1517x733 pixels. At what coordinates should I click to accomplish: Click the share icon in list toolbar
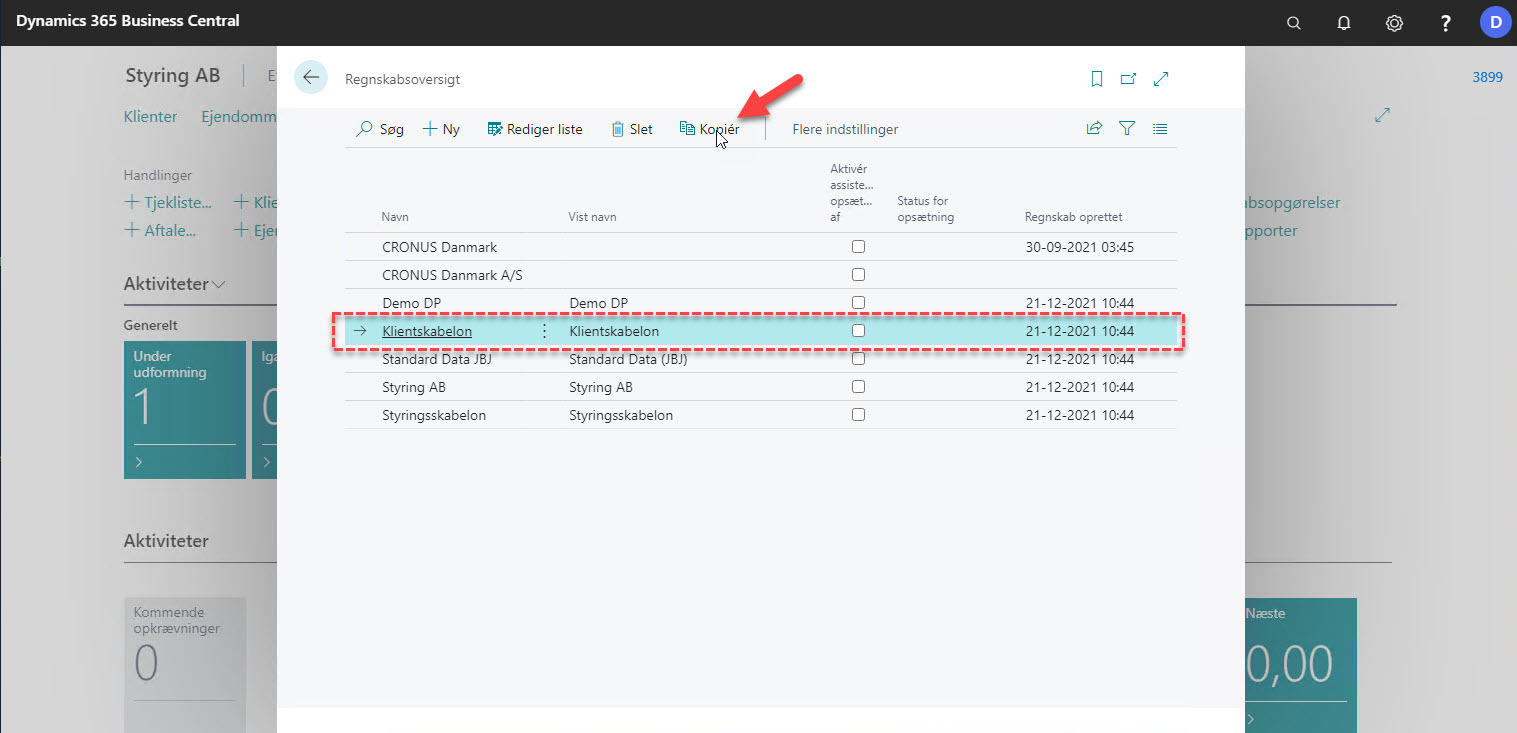pos(1094,129)
